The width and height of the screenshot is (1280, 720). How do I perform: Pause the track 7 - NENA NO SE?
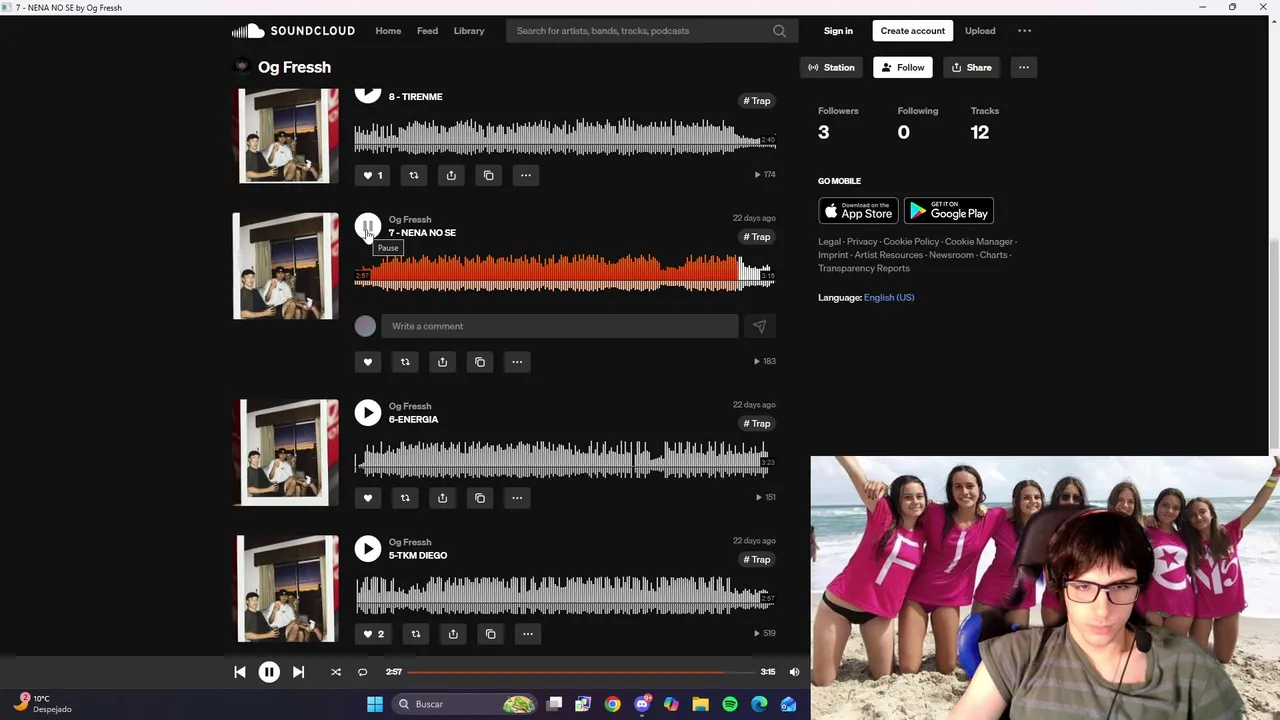(367, 226)
